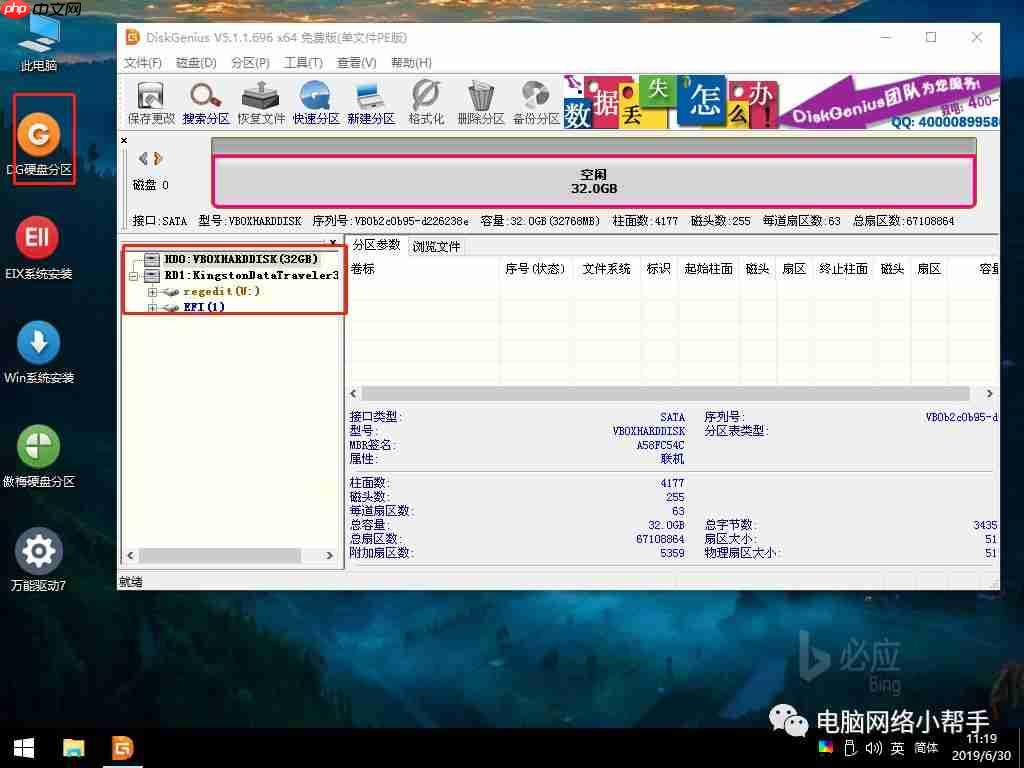Image resolution: width=1024 pixels, height=768 pixels.
Task: Open the 搜索分区 (Search Partition) tool
Action: (x=203, y=100)
